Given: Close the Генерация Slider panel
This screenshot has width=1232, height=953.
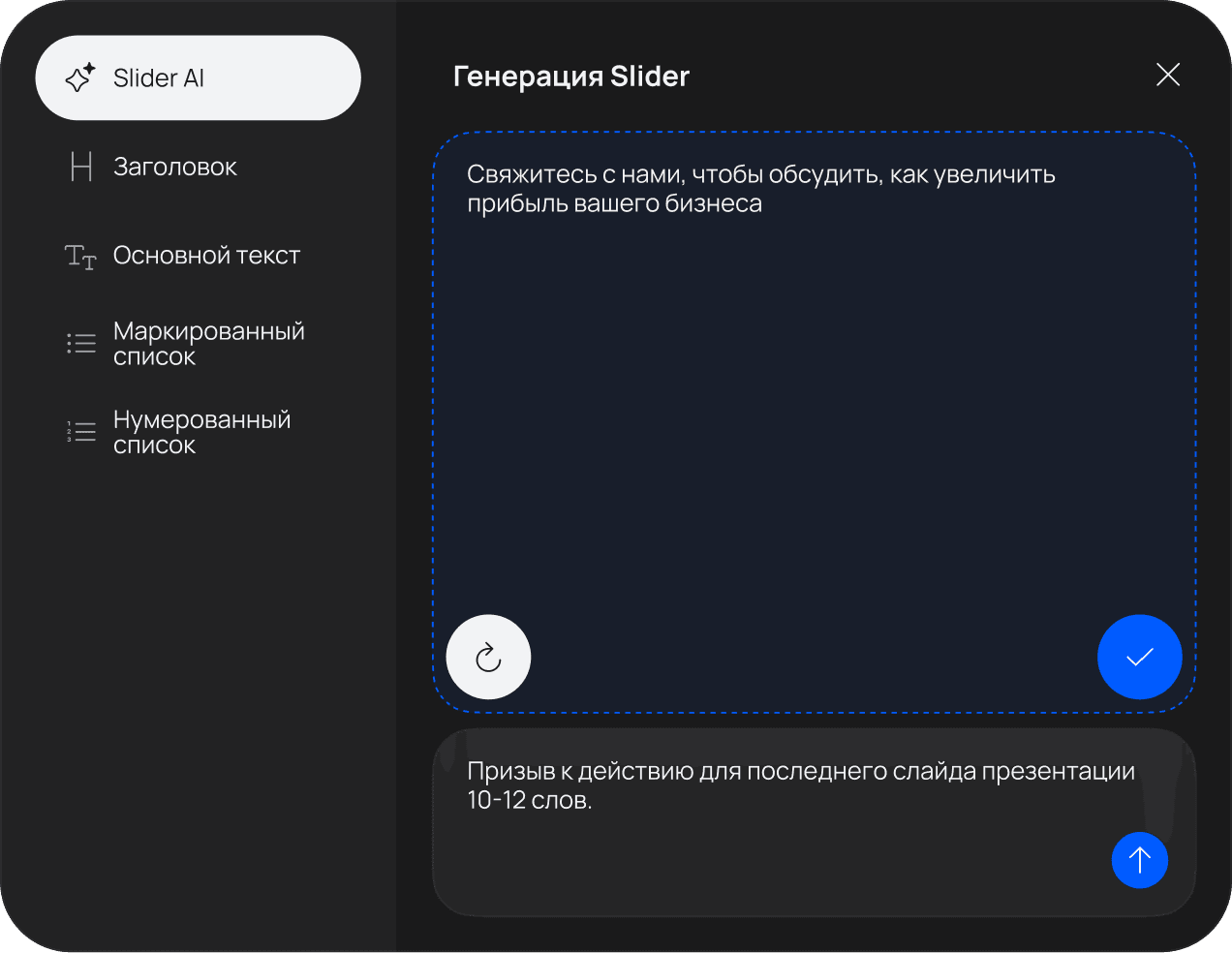Looking at the screenshot, I should coord(1168,75).
